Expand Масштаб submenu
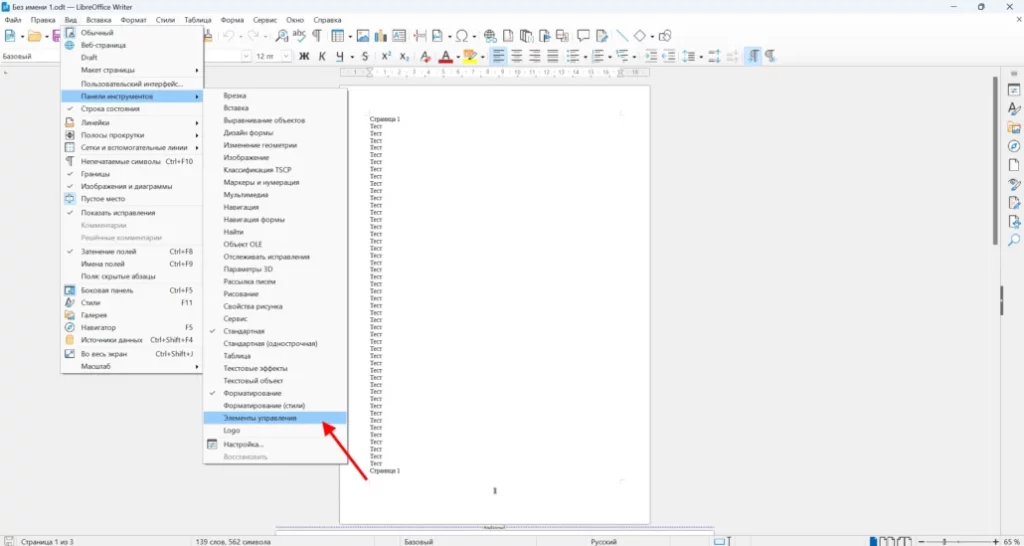Screen dimensions: 1024x546 click(132, 366)
